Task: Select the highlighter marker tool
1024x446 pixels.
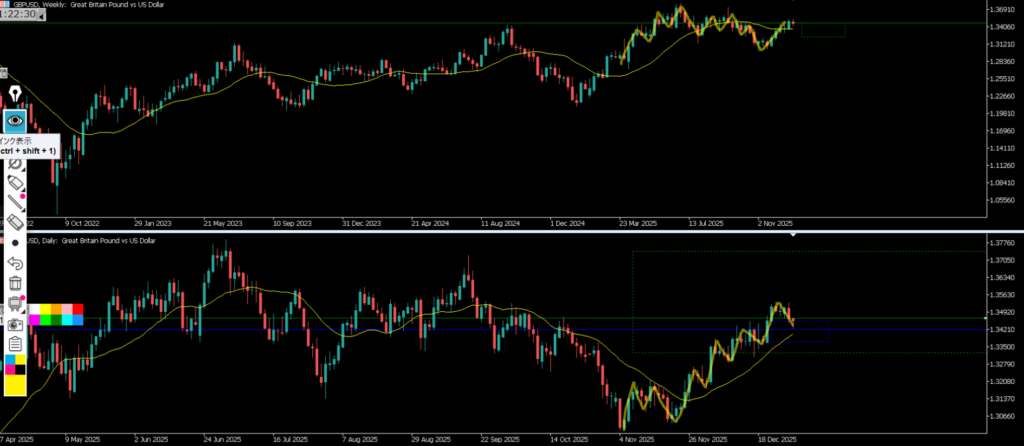Action: tap(15, 182)
